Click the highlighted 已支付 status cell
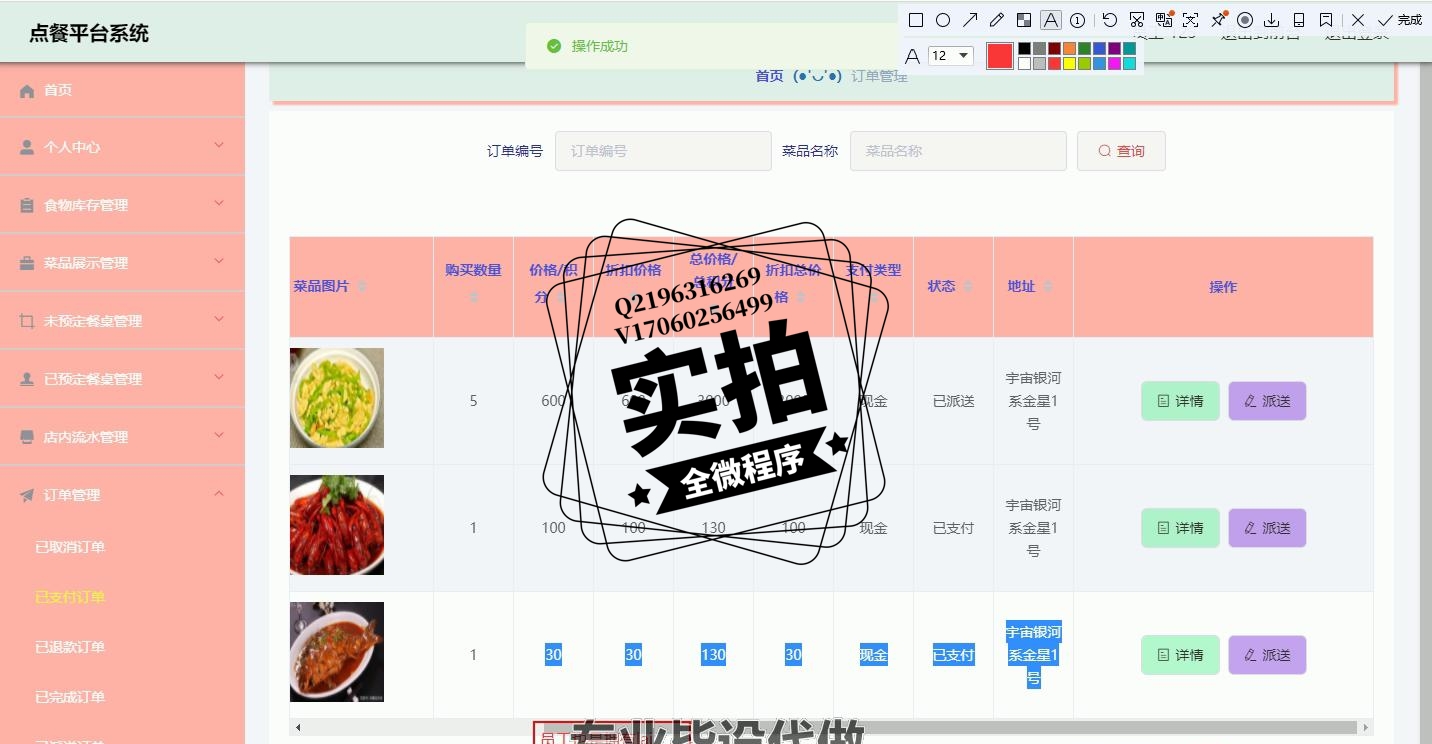Image resolution: width=1432 pixels, height=744 pixels. point(953,655)
